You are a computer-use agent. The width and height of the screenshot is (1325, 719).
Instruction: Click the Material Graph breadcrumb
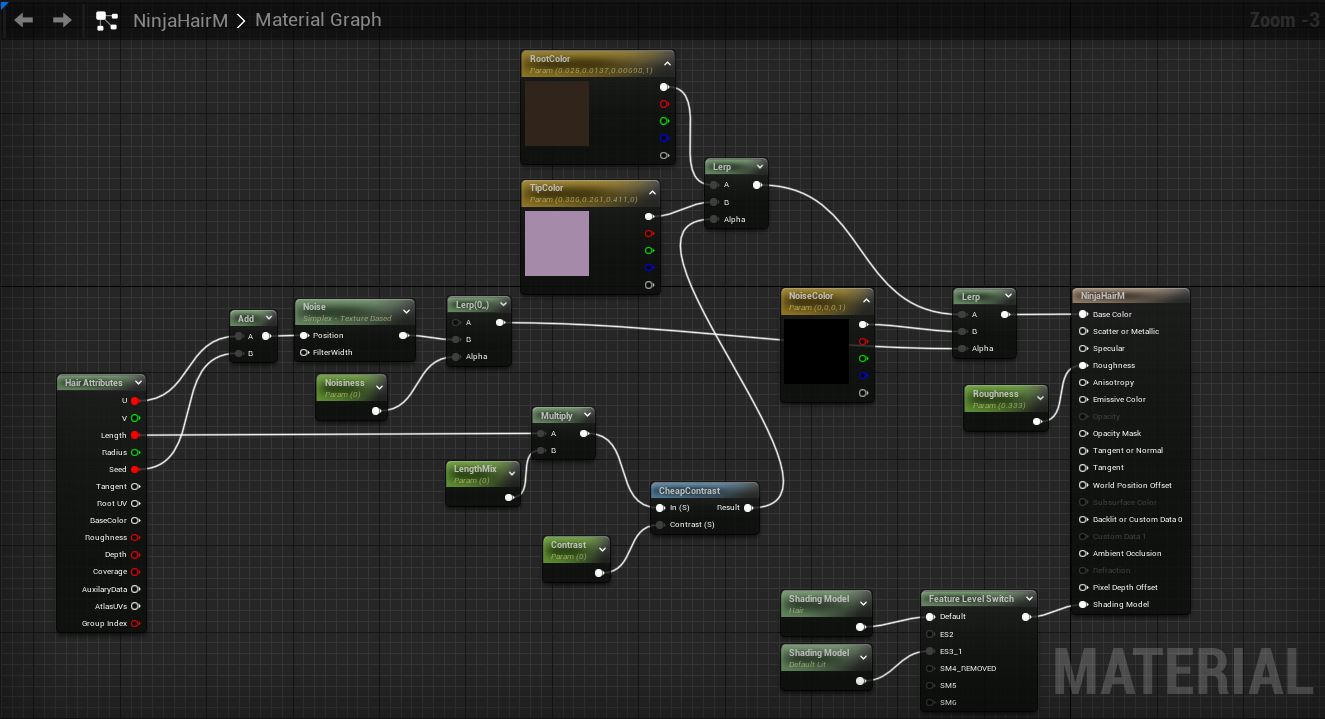point(318,20)
